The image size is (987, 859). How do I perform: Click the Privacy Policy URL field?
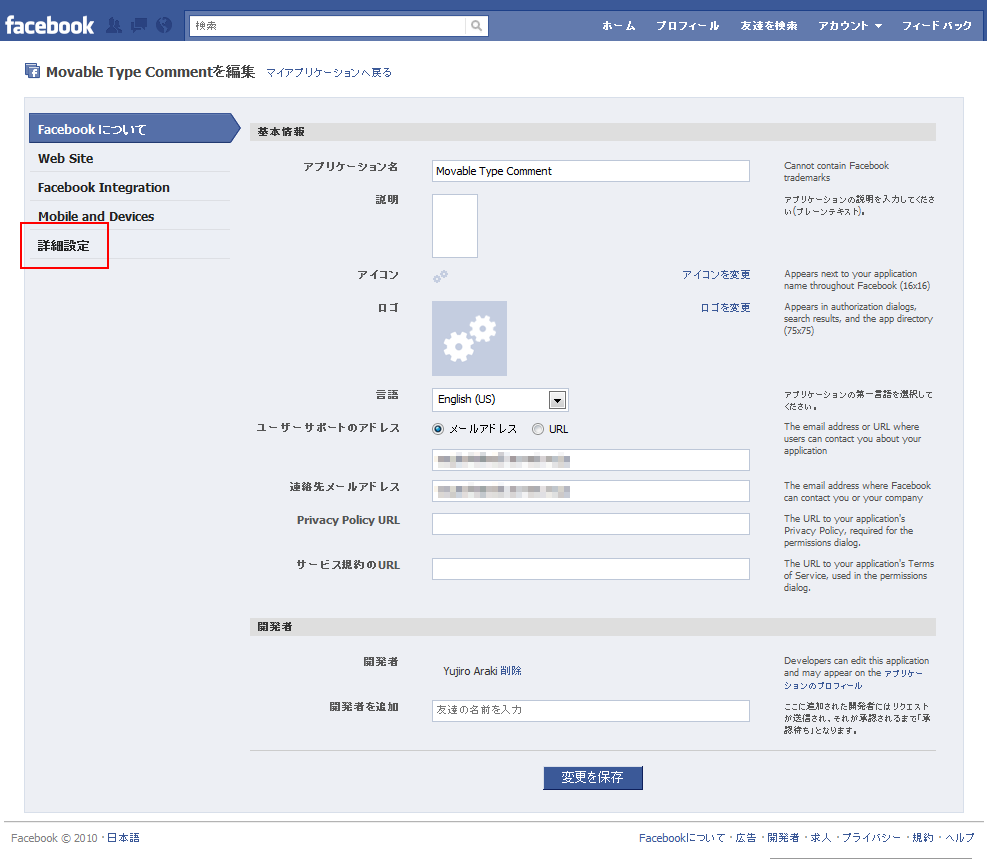tap(590, 524)
